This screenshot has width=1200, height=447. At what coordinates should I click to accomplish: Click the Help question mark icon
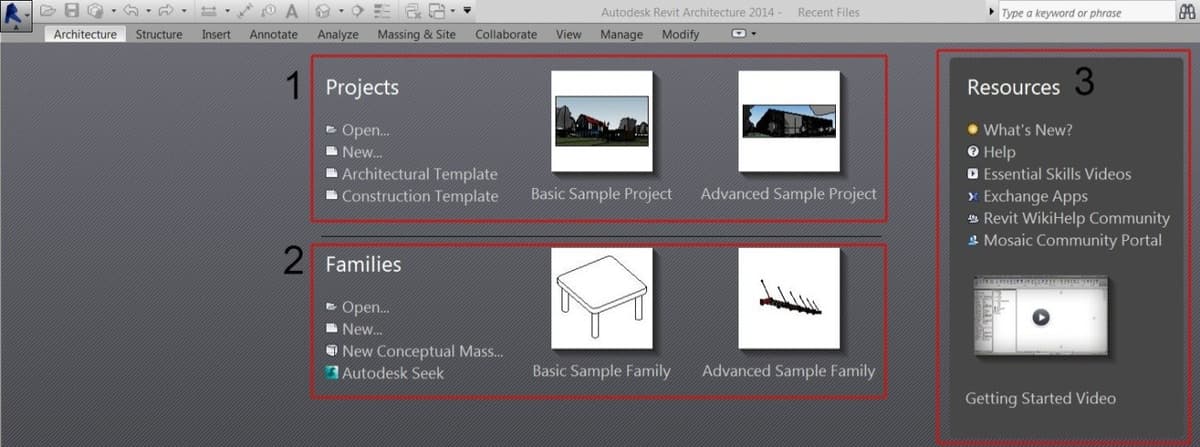tap(972, 152)
